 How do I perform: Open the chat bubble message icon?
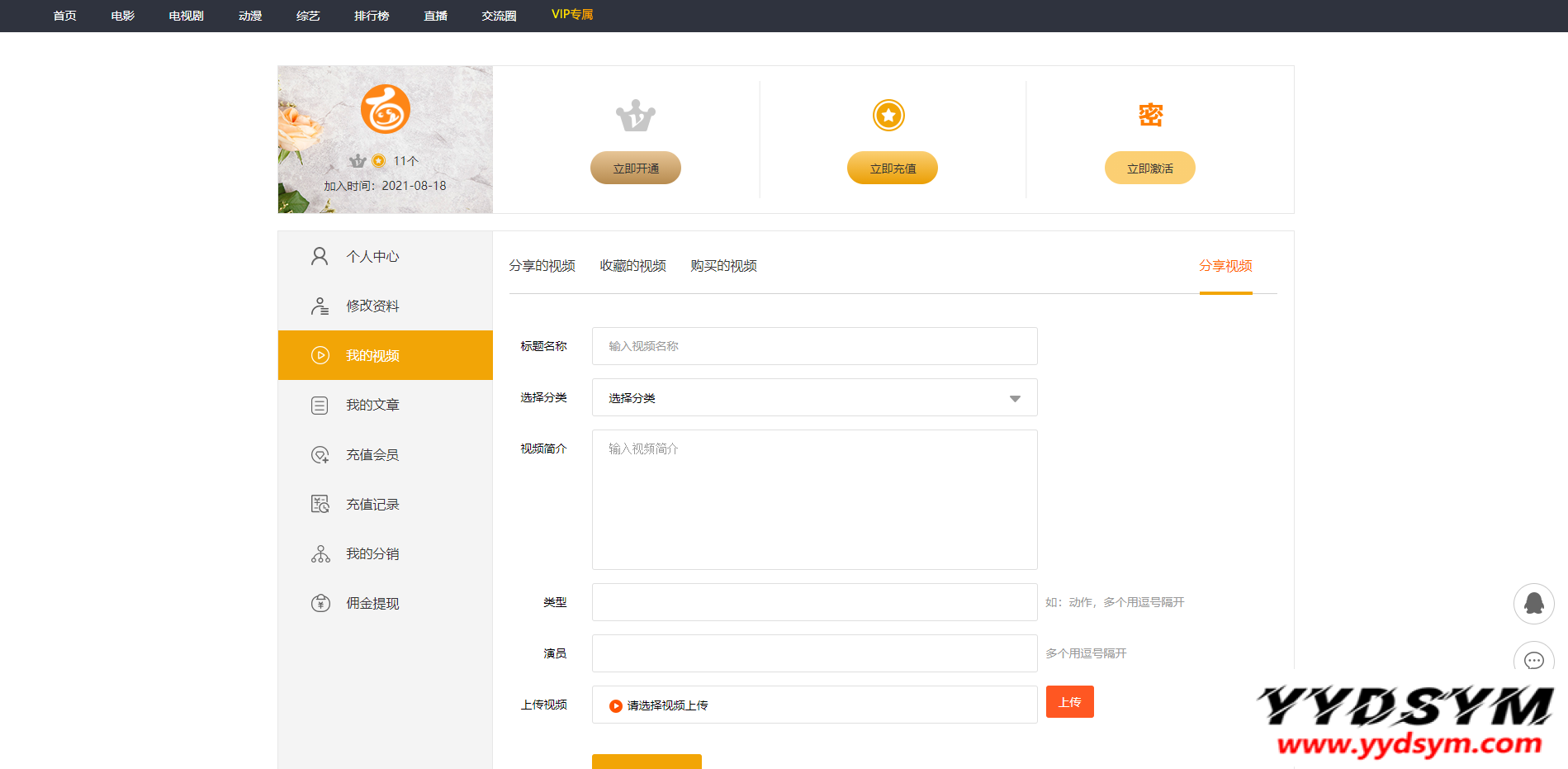(x=1533, y=660)
